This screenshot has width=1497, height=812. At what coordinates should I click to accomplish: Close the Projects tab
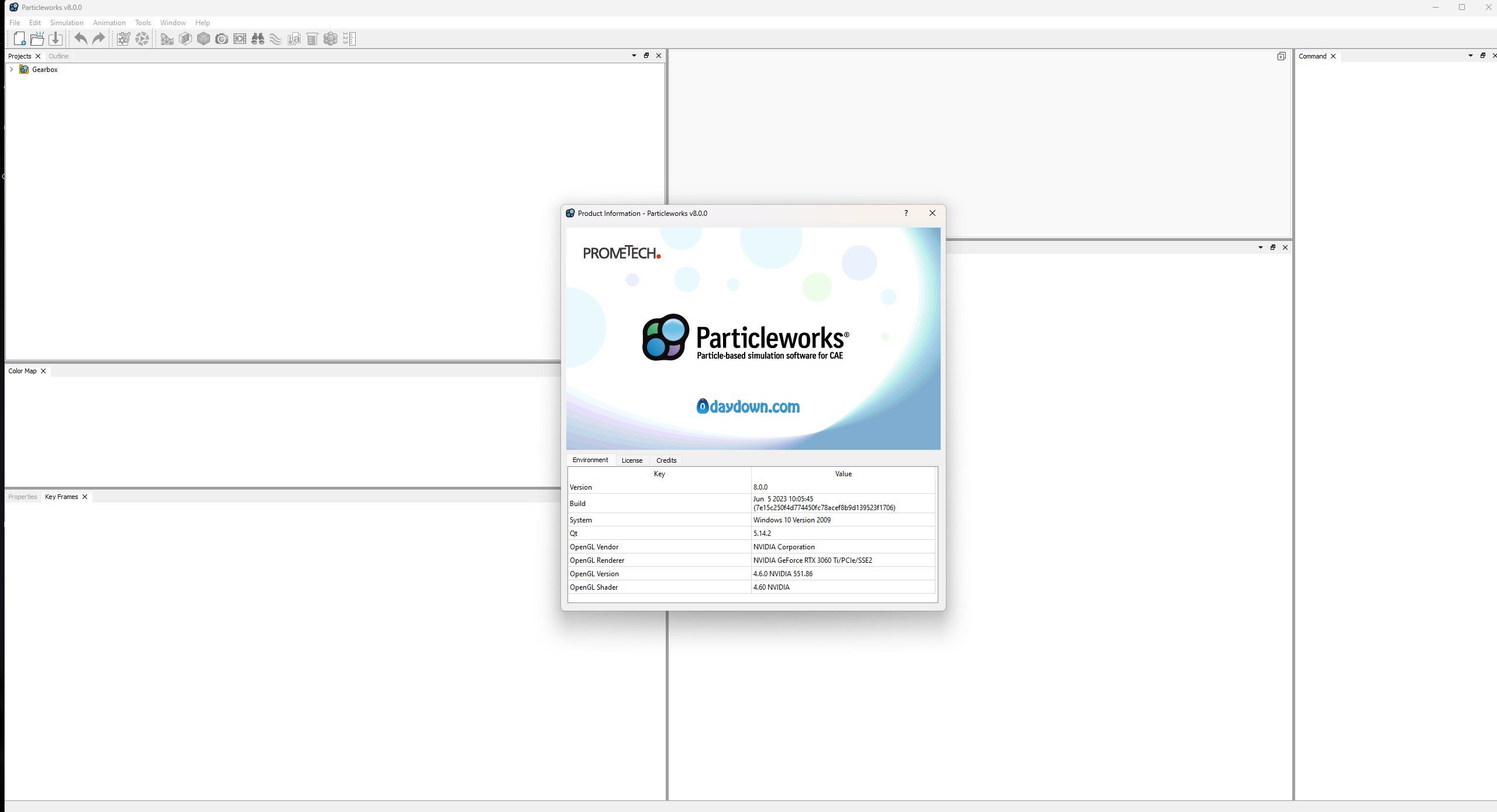click(x=38, y=56)
